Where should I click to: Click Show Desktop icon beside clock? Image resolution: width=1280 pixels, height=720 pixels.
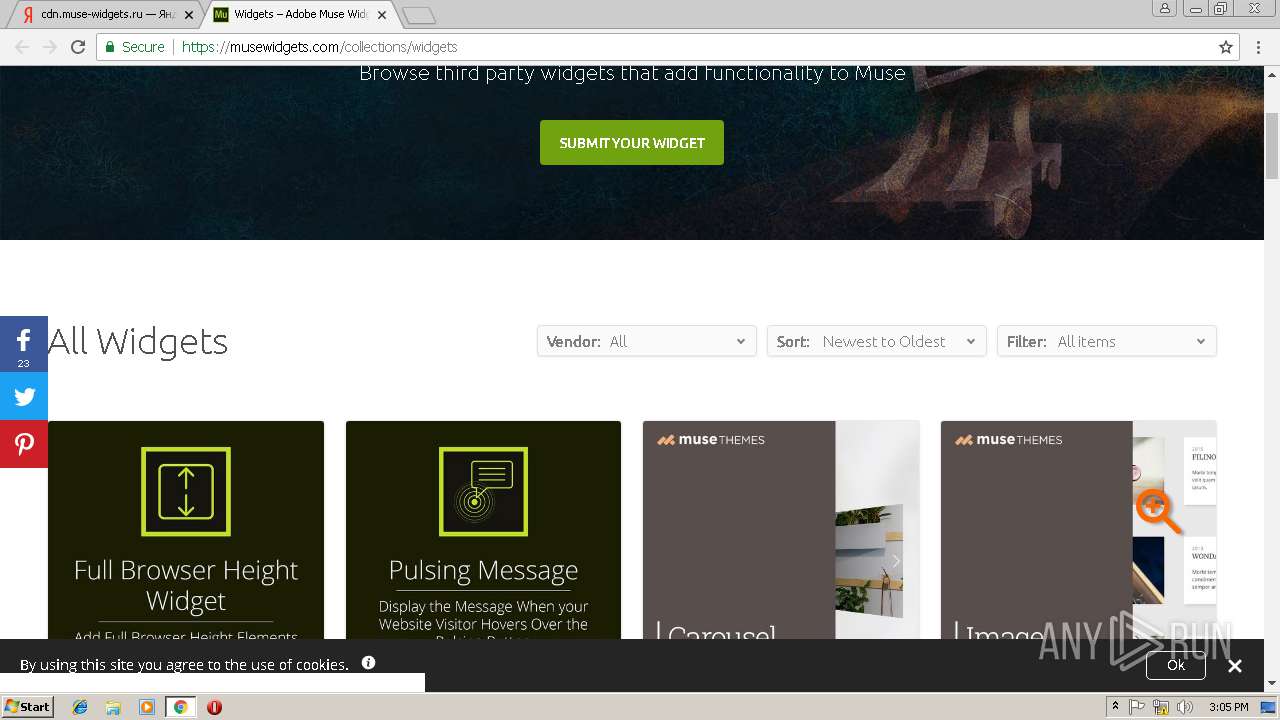[1268, 707]
